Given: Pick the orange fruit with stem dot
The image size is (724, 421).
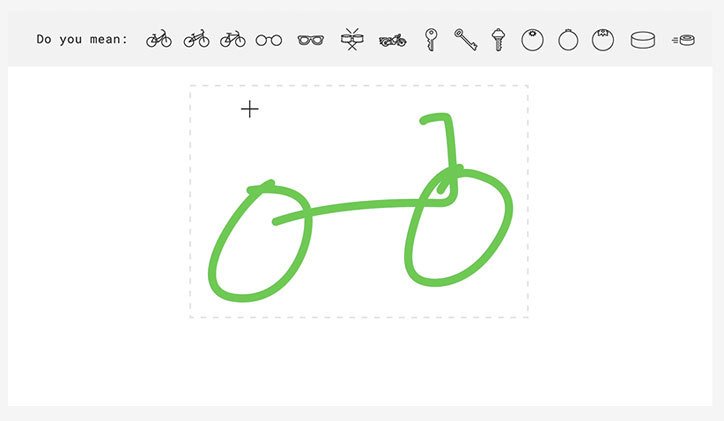Looking at the screenshot, I should pos(532,40).
